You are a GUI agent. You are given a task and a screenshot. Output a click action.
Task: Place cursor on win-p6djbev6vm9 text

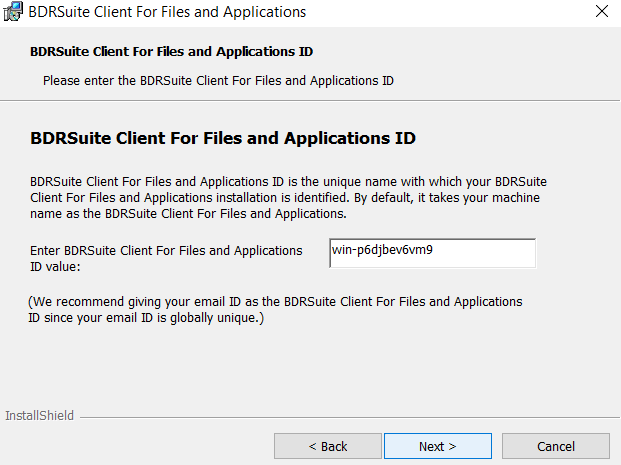pyautogui.click(x=382, y=250)
